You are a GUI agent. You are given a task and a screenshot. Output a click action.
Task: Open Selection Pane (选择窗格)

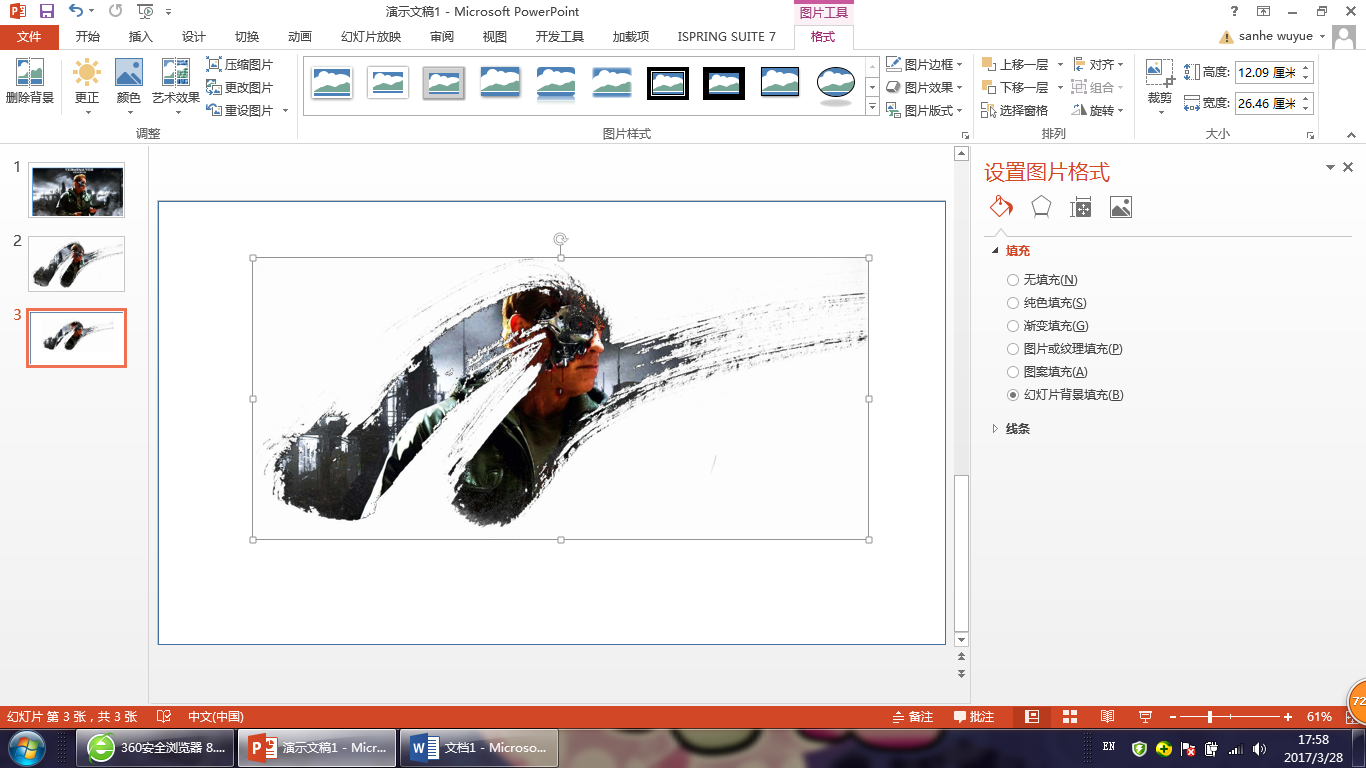(1015, 110)
